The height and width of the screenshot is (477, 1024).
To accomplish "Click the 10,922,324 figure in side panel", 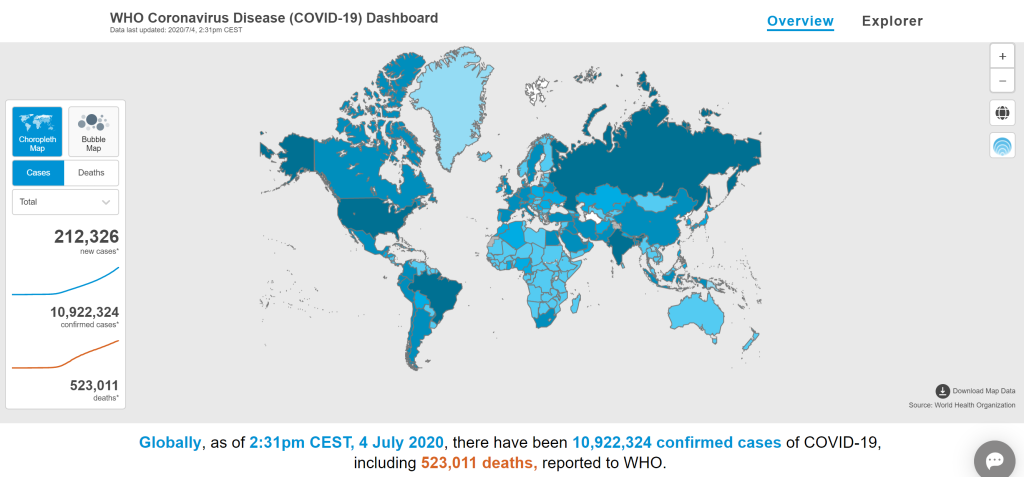I will click(84, 312).
